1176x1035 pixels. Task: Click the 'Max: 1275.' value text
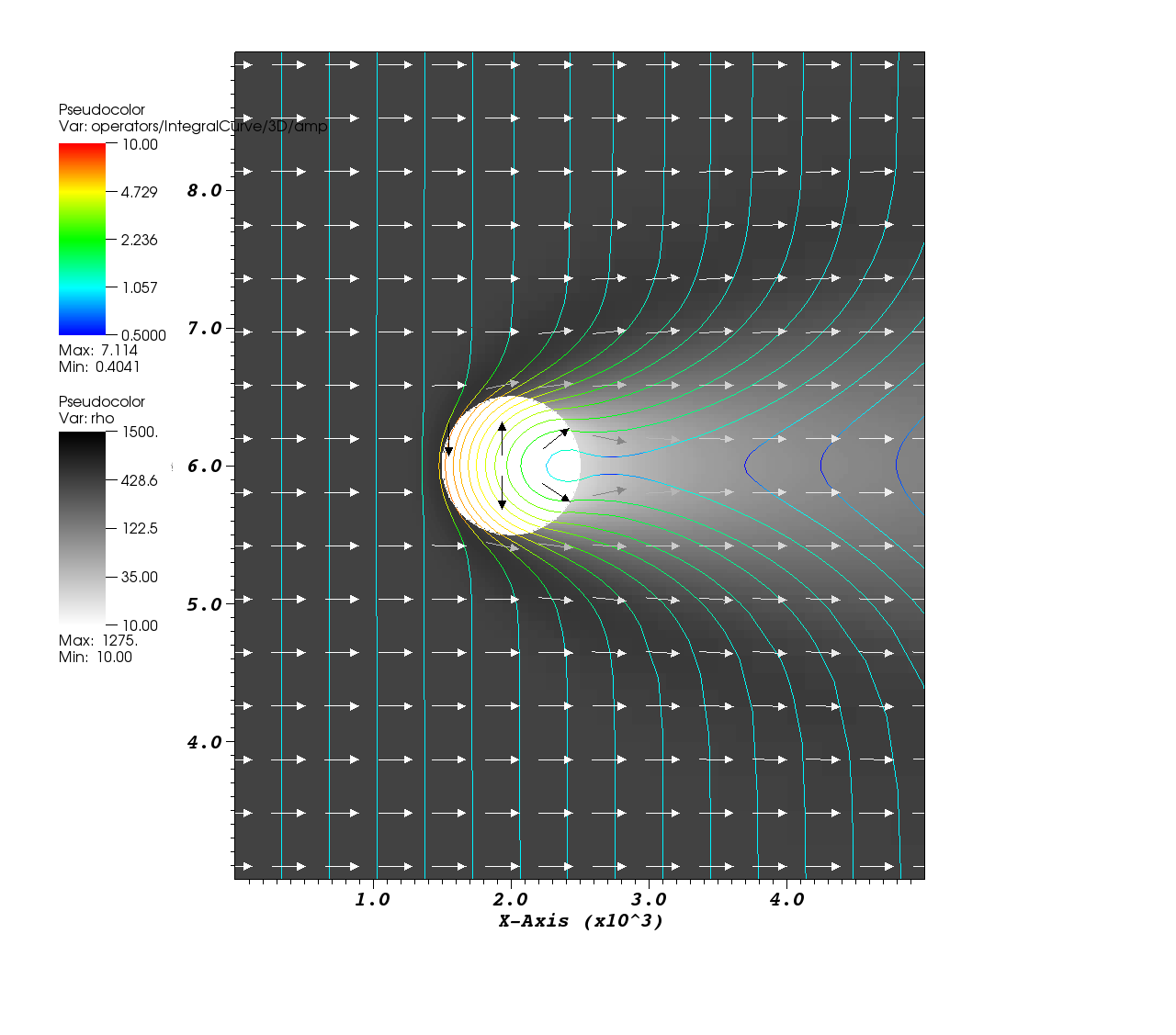tap(98, 640)
